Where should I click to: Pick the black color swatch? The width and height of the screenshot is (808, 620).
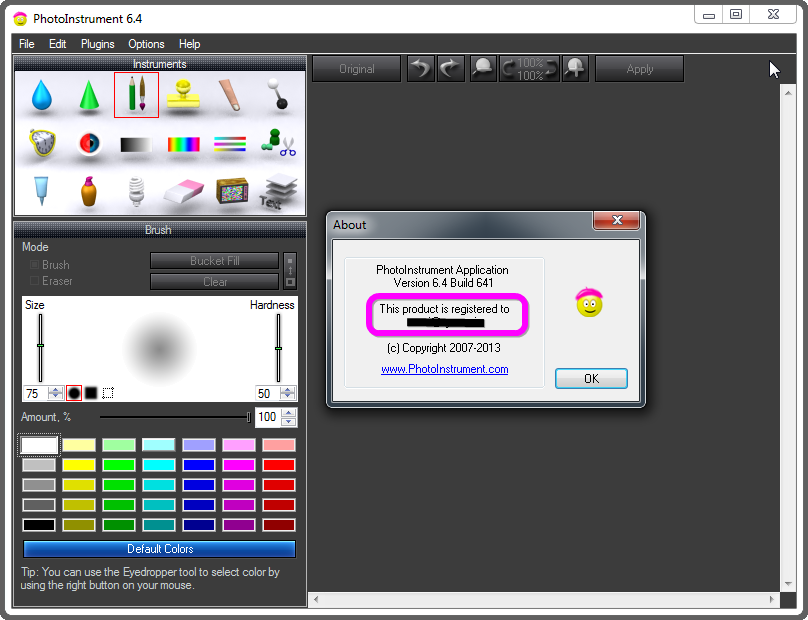[39, 525]
